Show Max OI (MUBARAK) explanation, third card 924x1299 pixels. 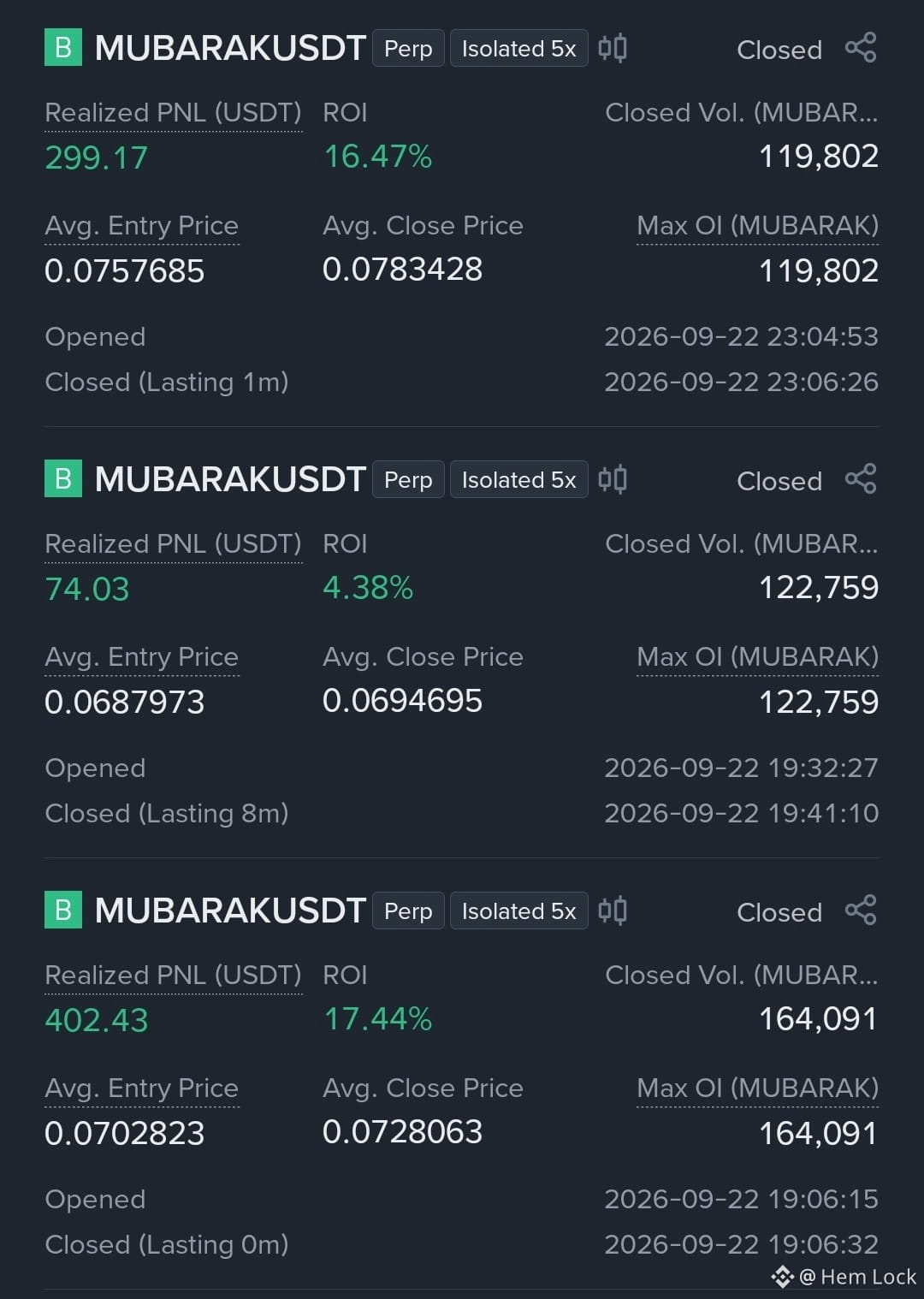click(x=757, y=1088)
